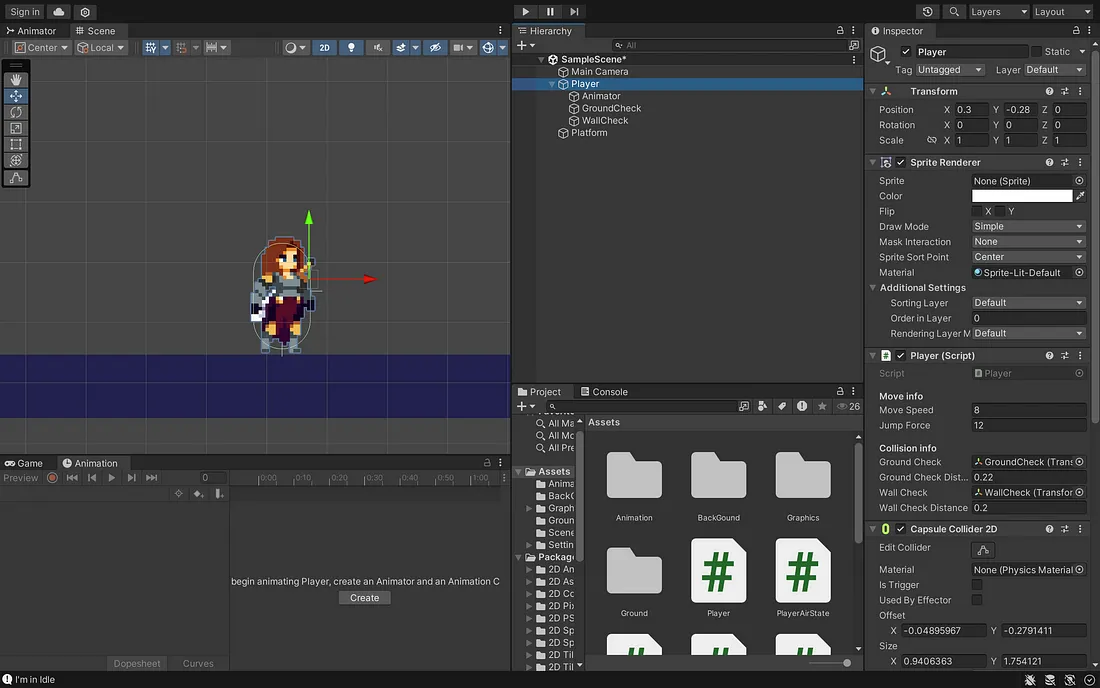Toggle the 2D scene view mode

tap(324, 47)
